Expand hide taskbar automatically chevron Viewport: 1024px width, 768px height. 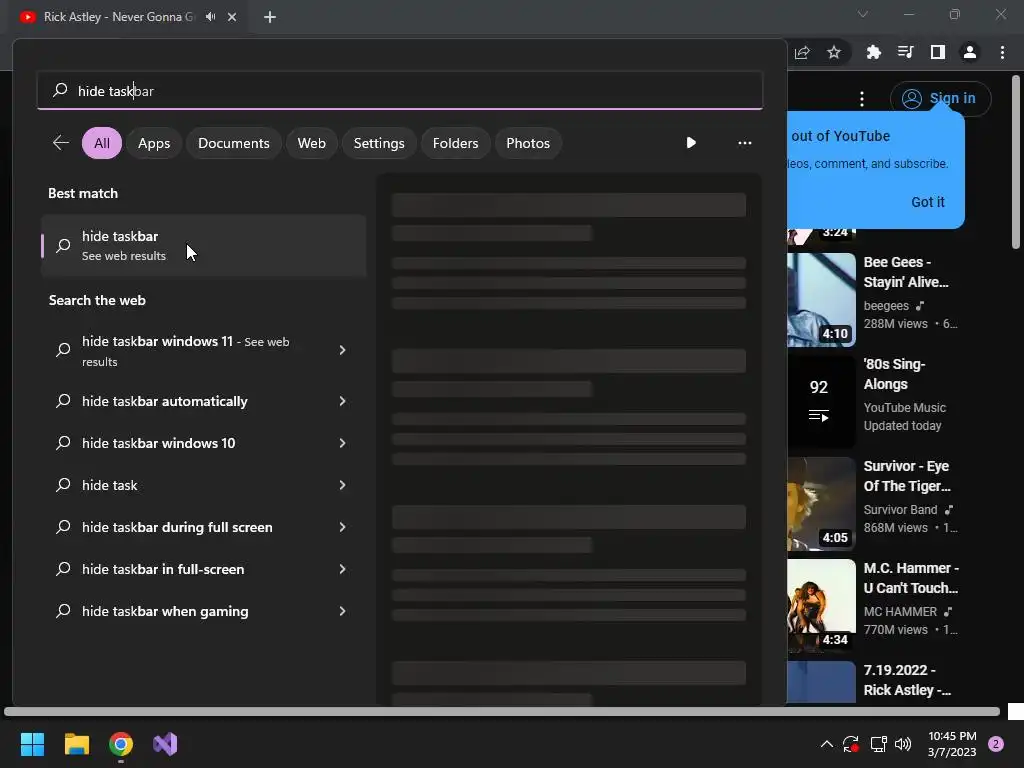(x=342, y=401)
